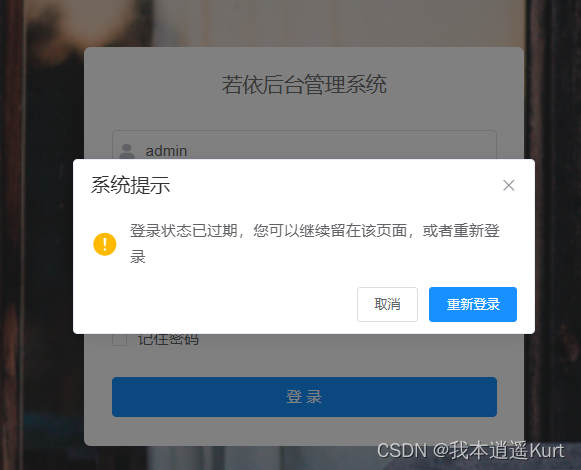Click the 系统提示 dialog title
The image size is (581, 470).
pyautogui.click(x=130, y=185)
